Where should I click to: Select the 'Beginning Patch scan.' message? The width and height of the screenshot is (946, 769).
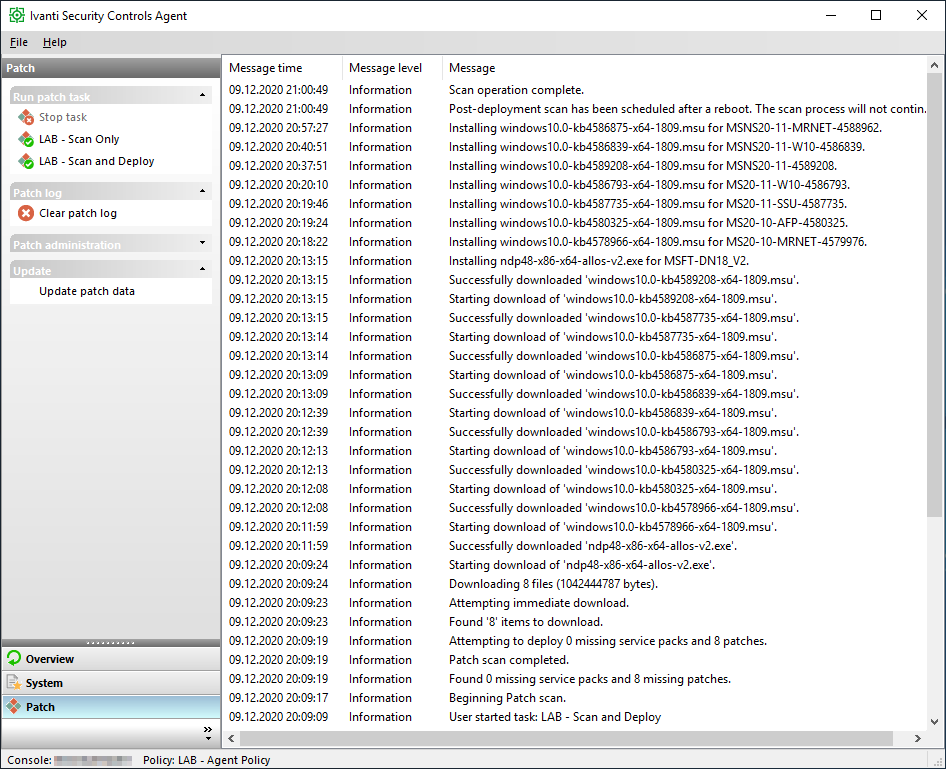point(507,698)
